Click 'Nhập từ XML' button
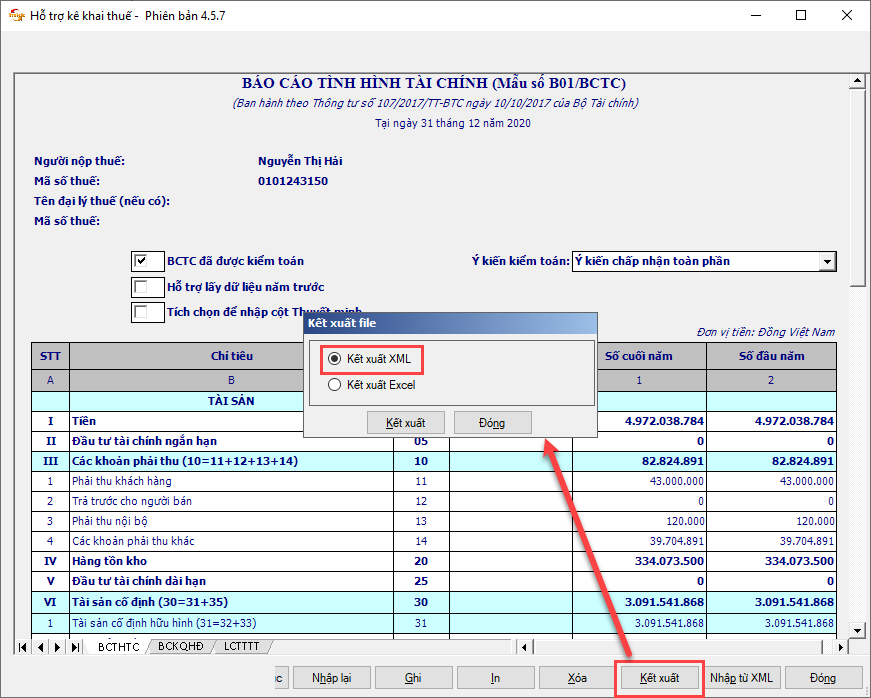 pos(741,677)
